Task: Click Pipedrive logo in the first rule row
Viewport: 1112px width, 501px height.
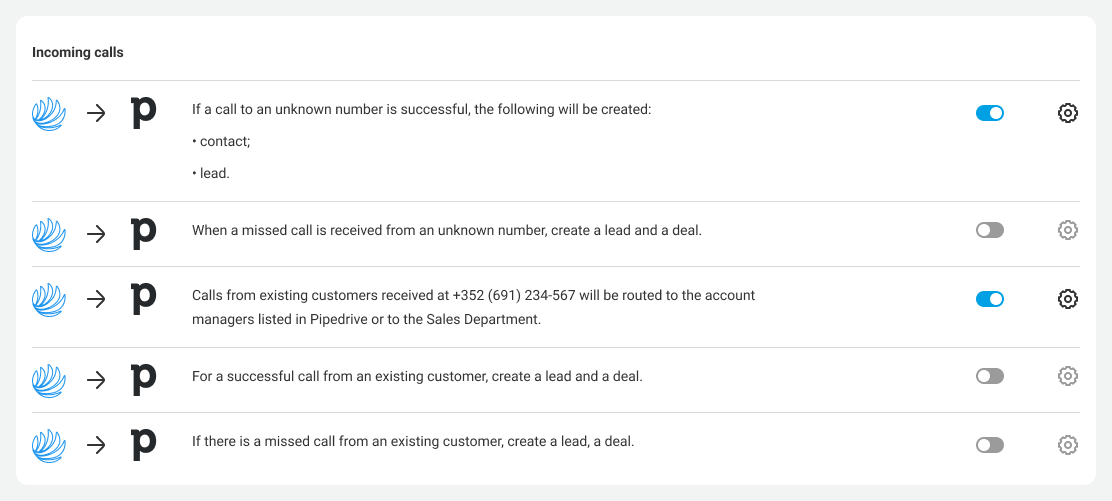Action: (x=144, y=113)
